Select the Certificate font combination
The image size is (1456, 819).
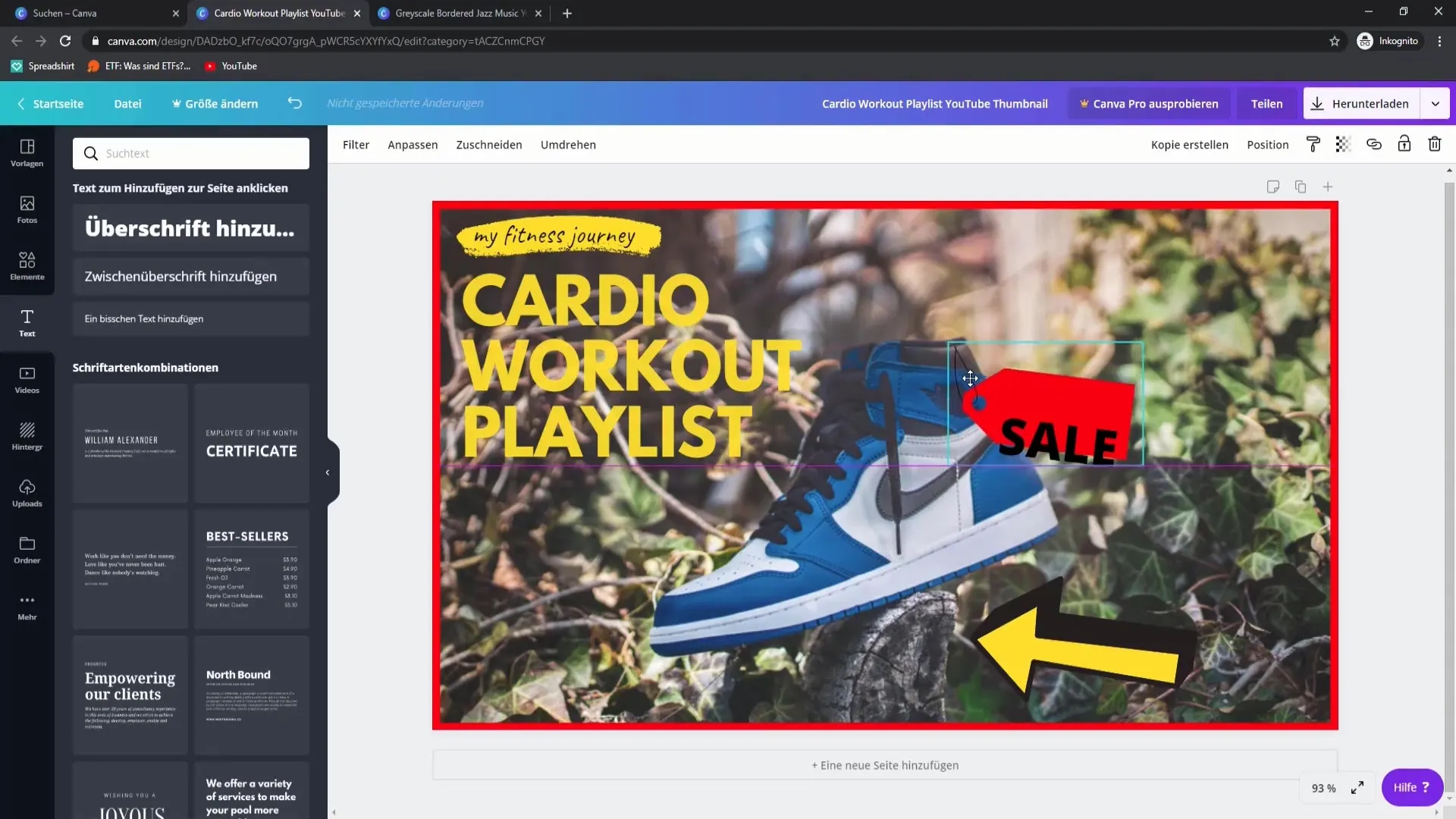[252, 443]
